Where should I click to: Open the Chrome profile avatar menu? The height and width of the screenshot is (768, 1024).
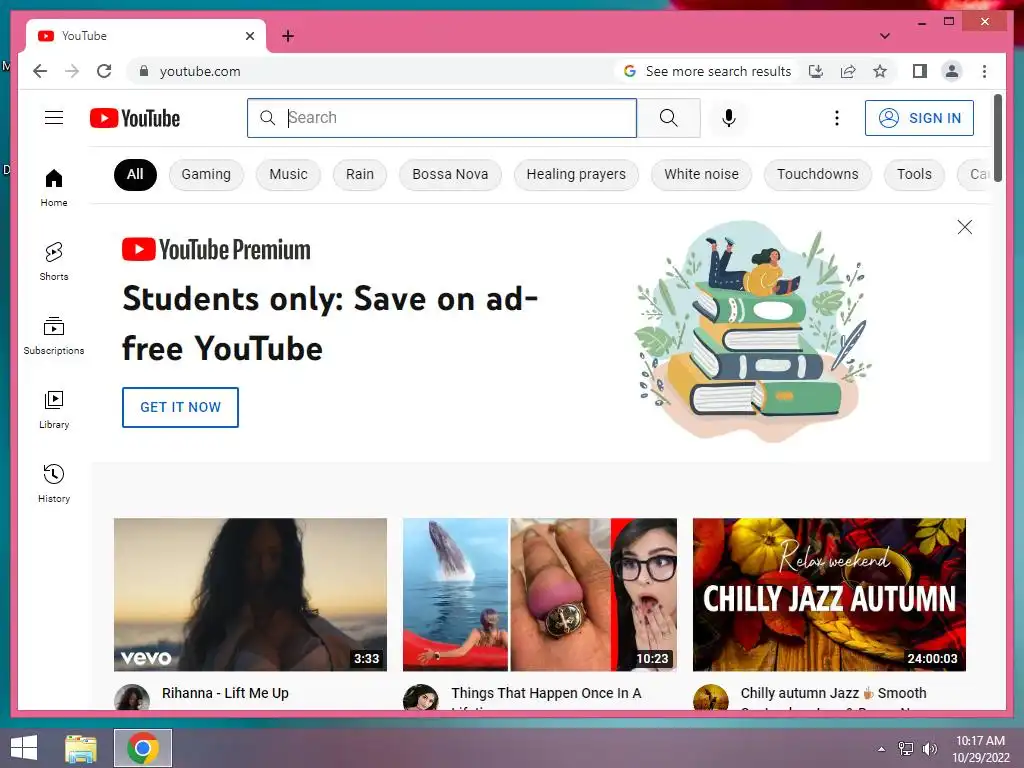tap(952, 71)
